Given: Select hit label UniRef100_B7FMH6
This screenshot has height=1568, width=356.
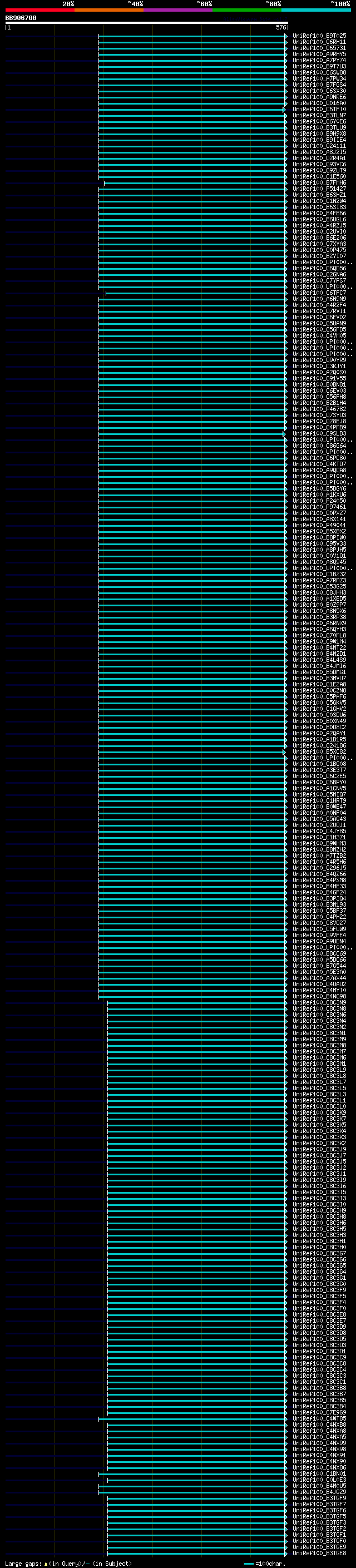Looking at the screenshot, I should (x=319, y=182).
